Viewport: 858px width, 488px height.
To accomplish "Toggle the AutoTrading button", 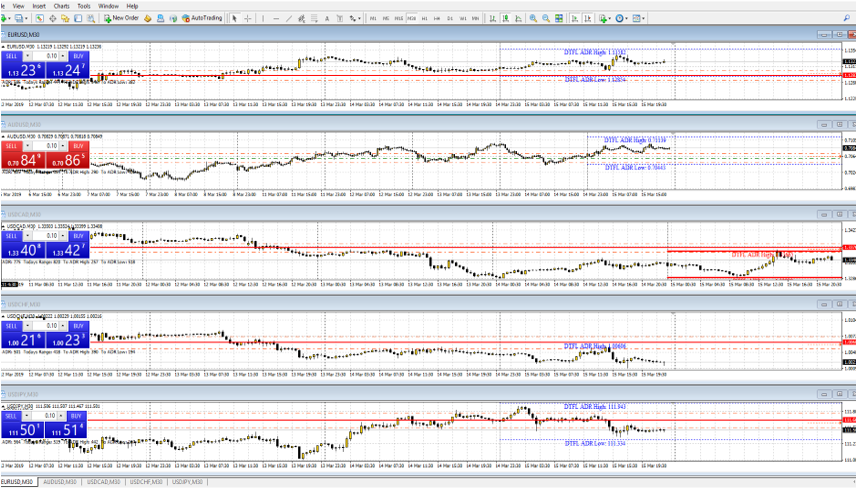I will point(202,18).
